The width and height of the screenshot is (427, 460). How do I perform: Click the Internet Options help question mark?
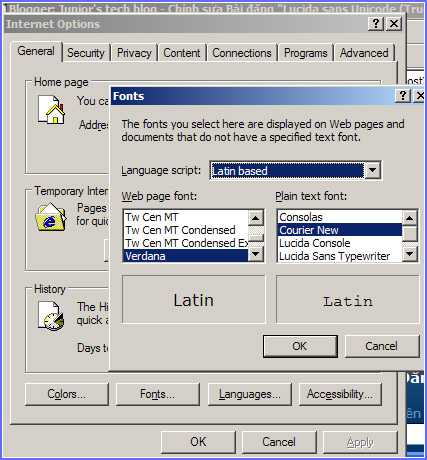coord(376,24)
